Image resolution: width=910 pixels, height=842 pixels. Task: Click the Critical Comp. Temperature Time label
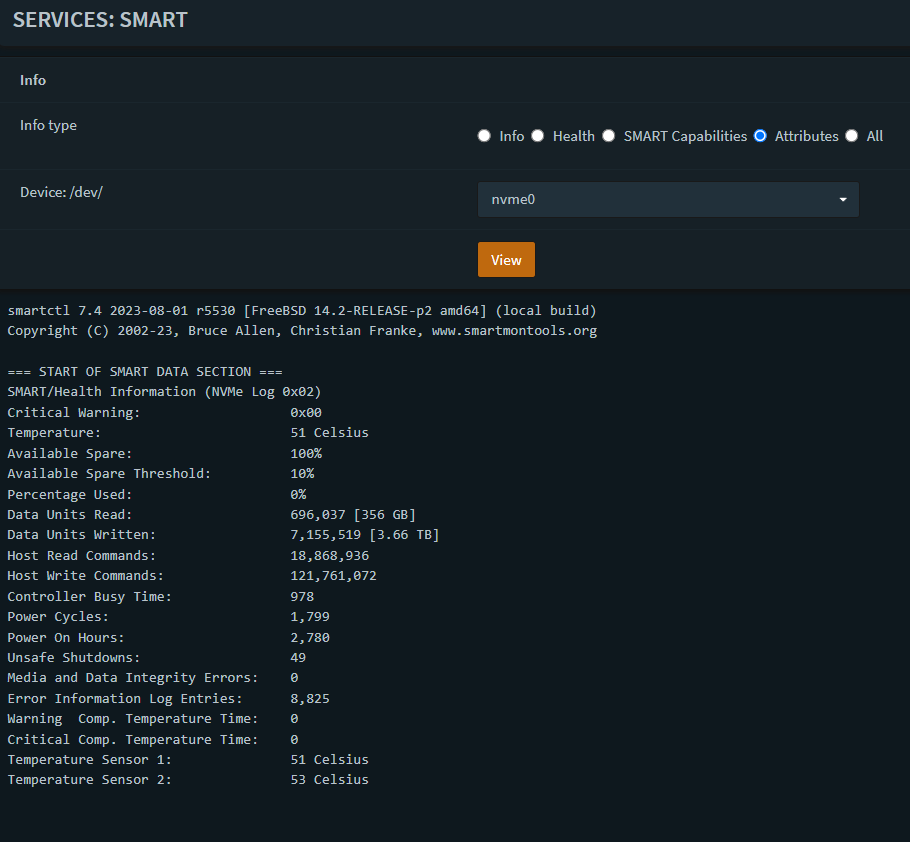[132, 740]
